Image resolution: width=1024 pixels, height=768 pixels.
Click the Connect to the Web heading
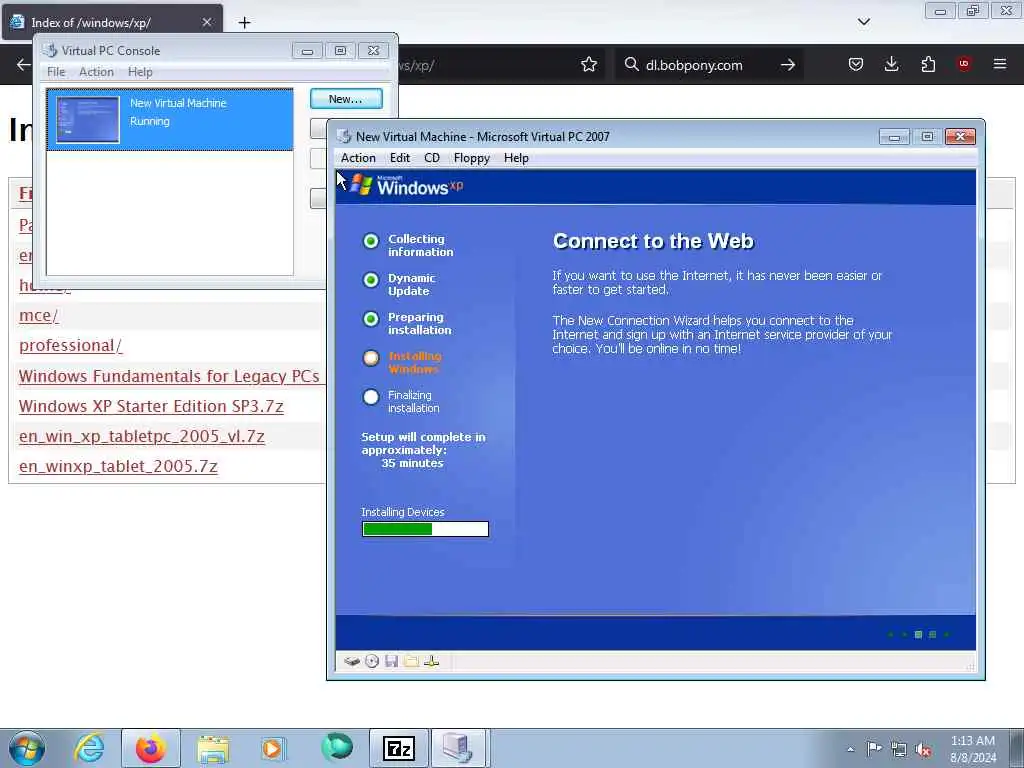tap(653, 242)
